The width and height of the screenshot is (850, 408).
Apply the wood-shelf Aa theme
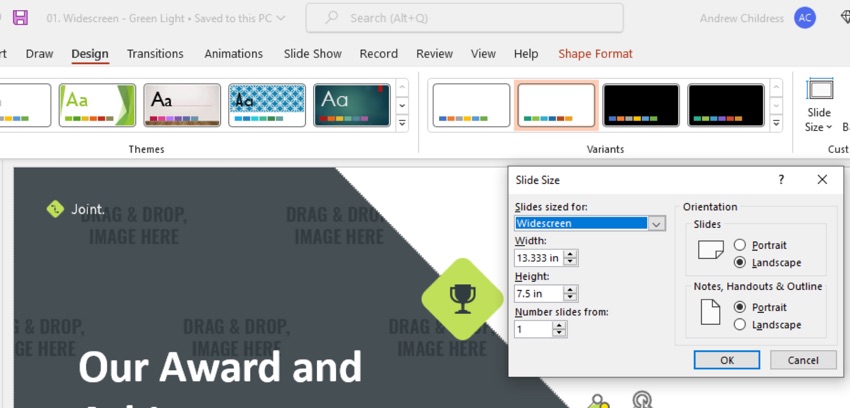coord(182,105)
